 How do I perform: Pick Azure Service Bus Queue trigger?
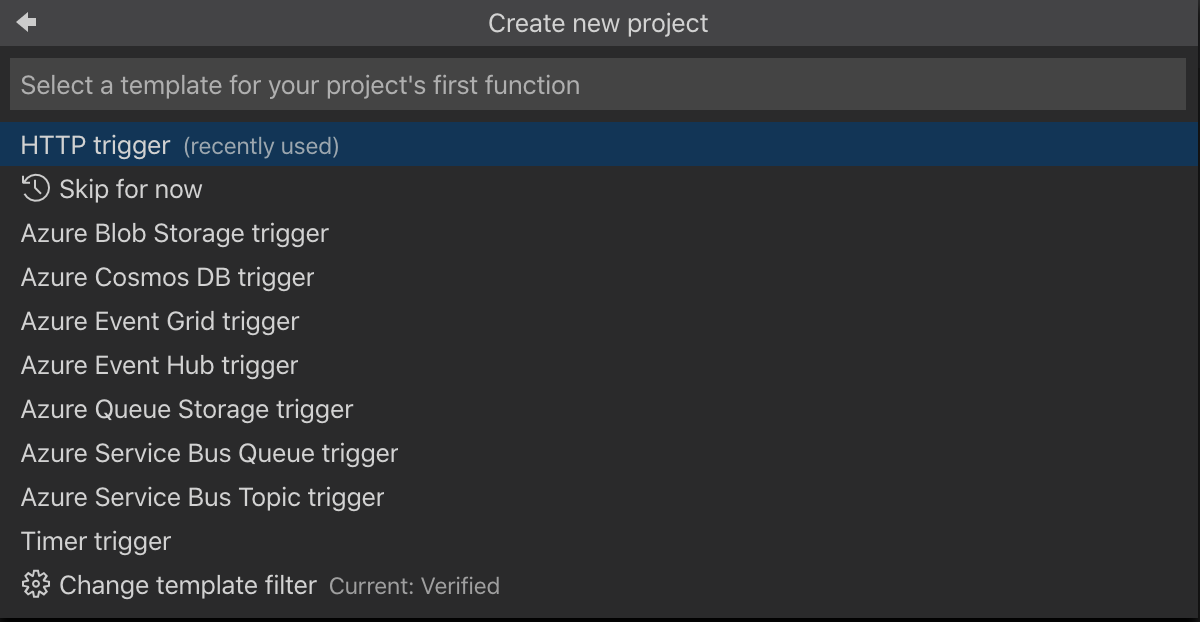pos(209,453)
